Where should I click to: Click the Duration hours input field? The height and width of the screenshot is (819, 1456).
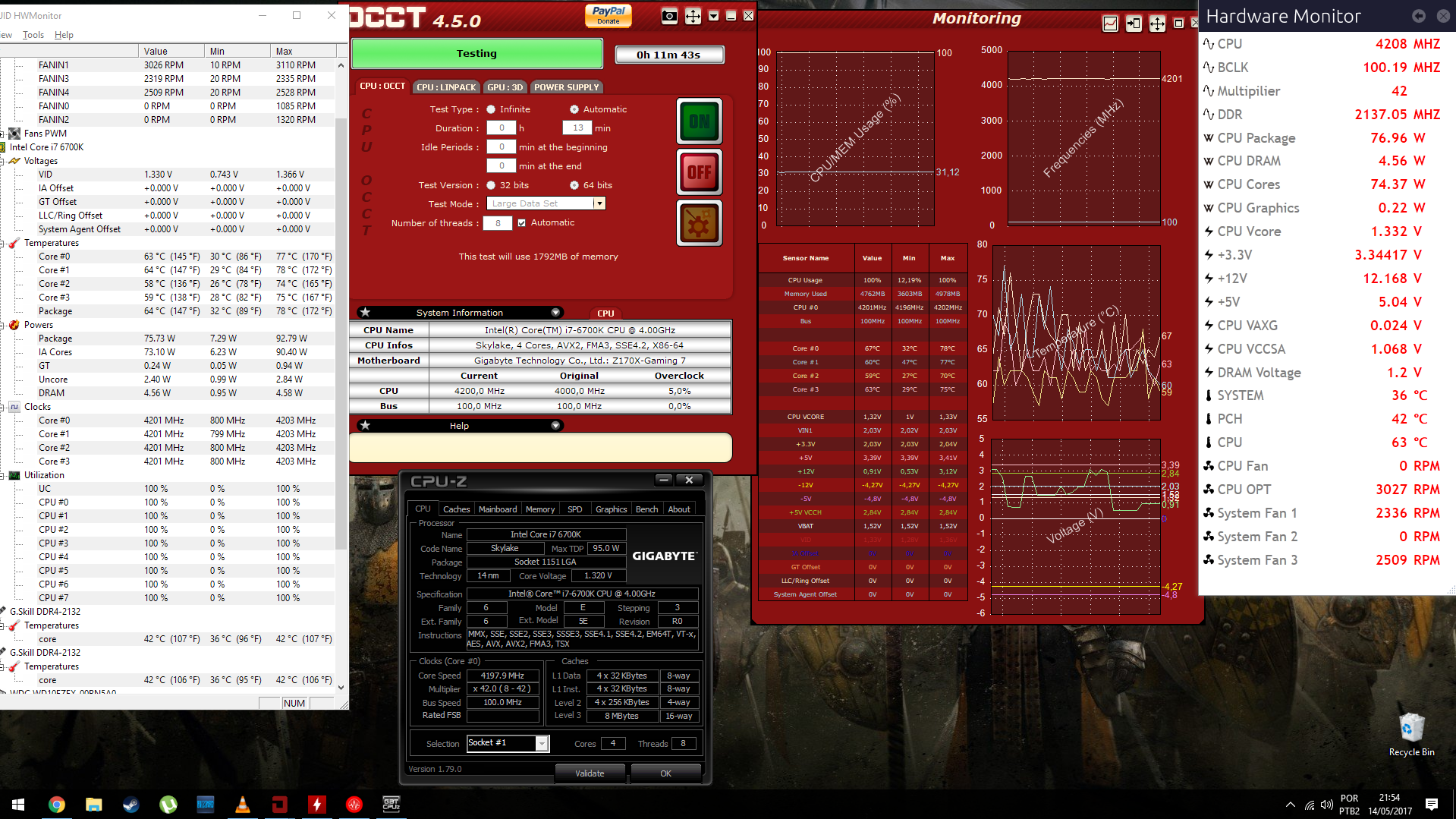501,128
